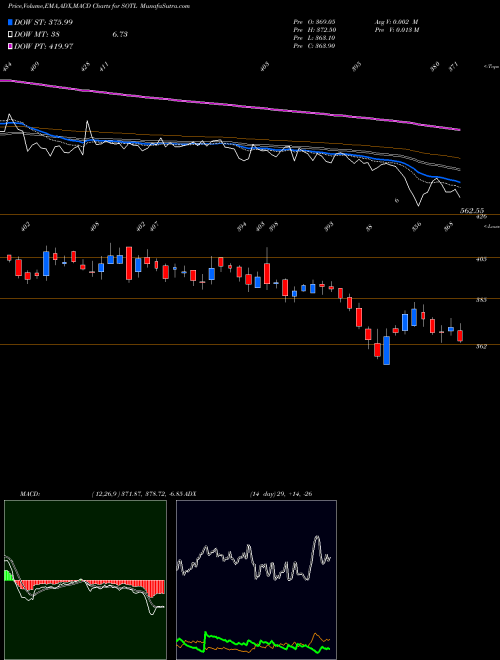The image size is (500, 660).
Task: Click the 426 price axis label
Action: coord(481,217)
